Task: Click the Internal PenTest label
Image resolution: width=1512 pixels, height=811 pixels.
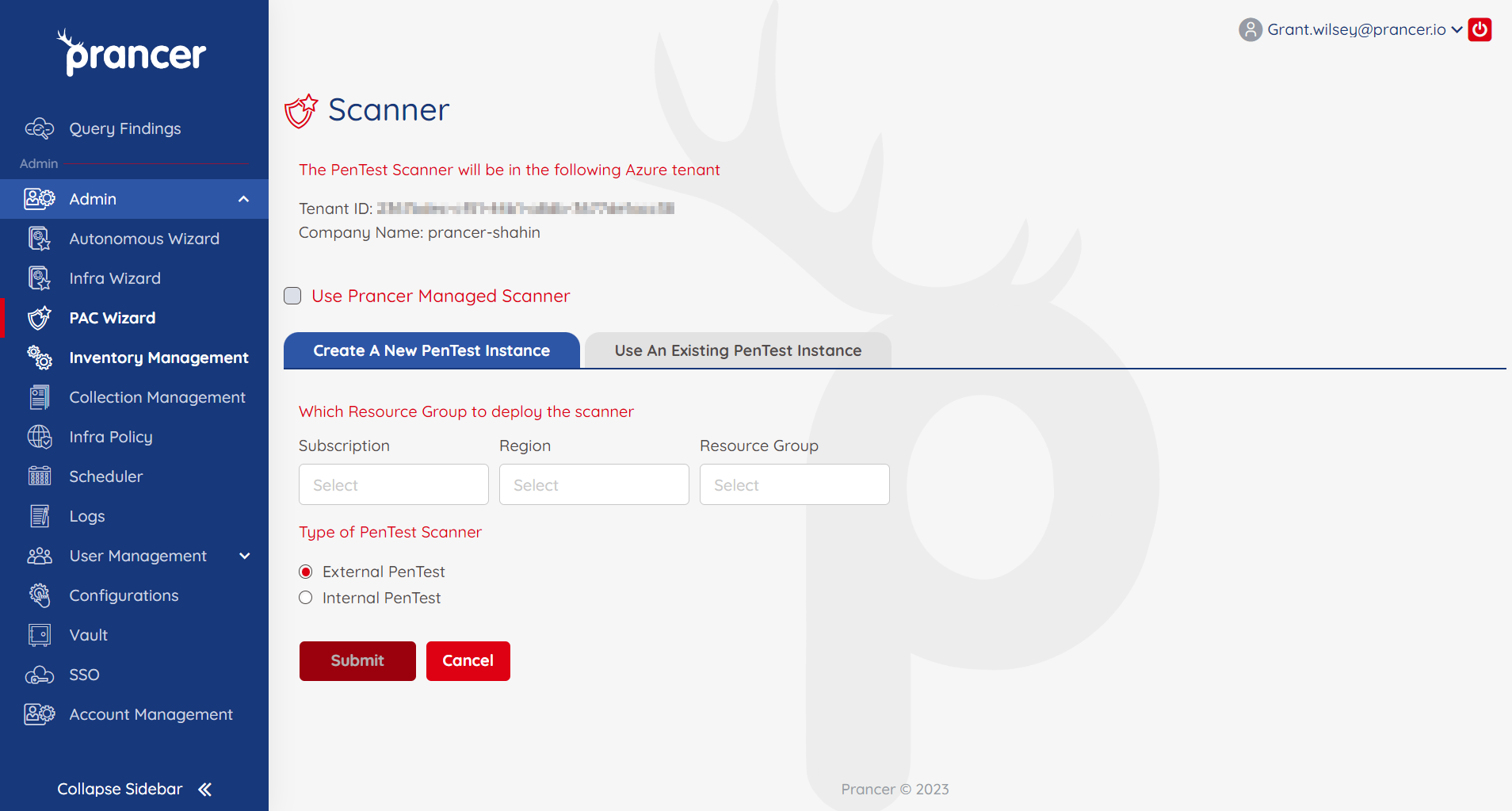Action: (x=381, y=598)
